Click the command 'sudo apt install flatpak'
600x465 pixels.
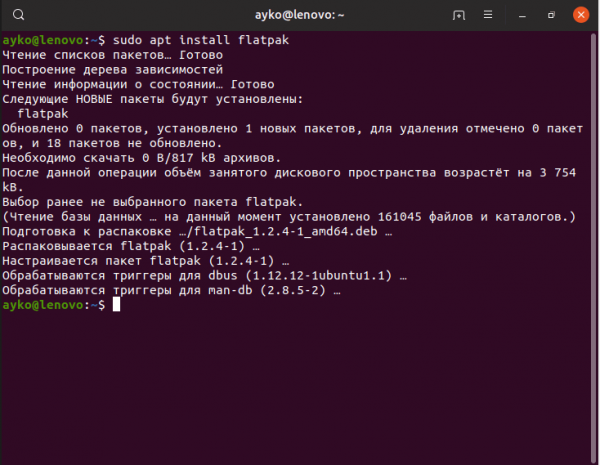point(201,40)
